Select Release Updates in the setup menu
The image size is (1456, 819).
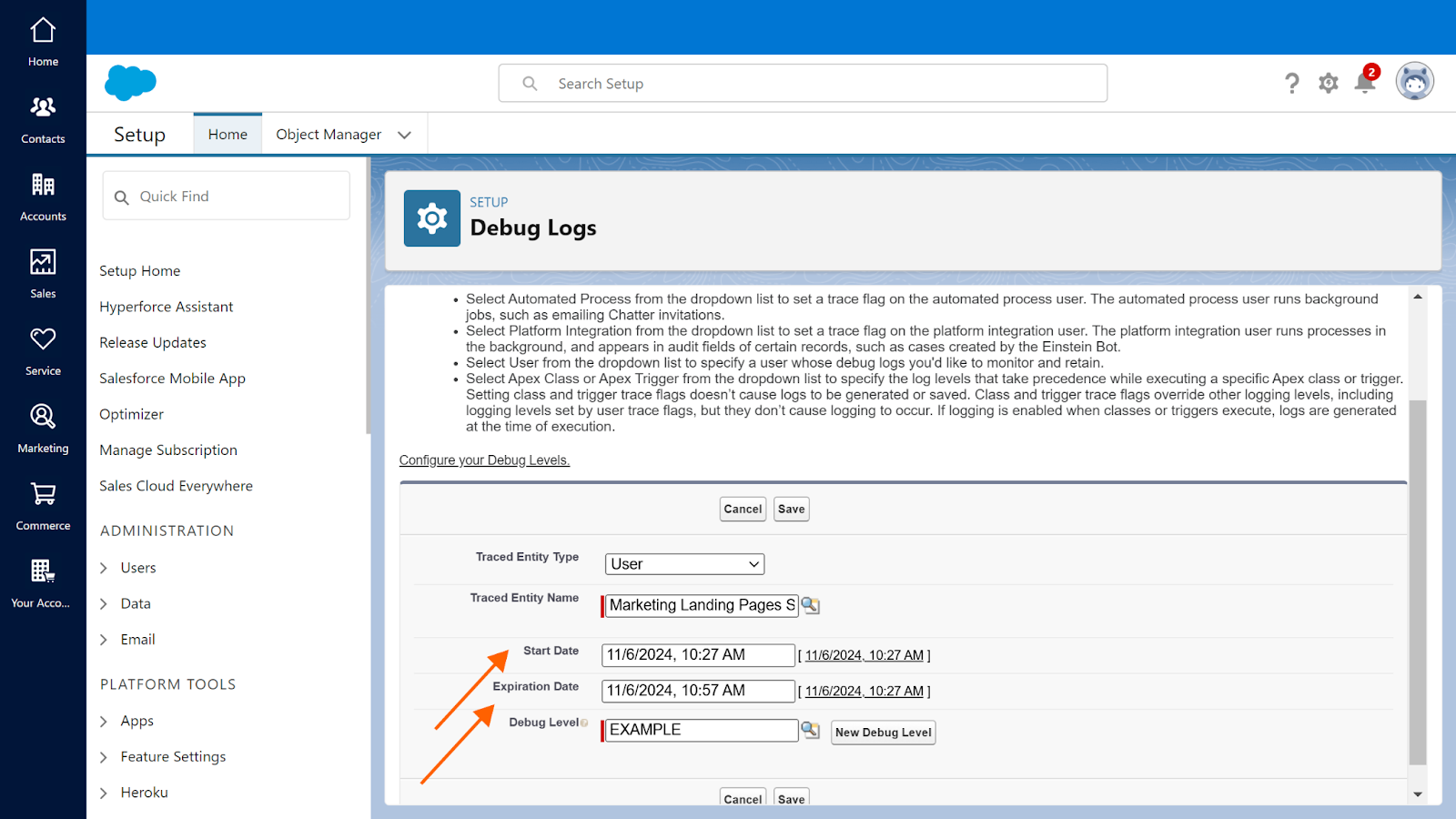point(153,343)
